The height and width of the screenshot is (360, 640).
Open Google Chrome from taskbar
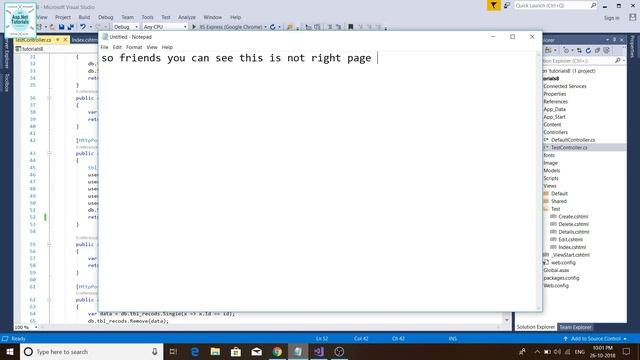tap(277, 351)
